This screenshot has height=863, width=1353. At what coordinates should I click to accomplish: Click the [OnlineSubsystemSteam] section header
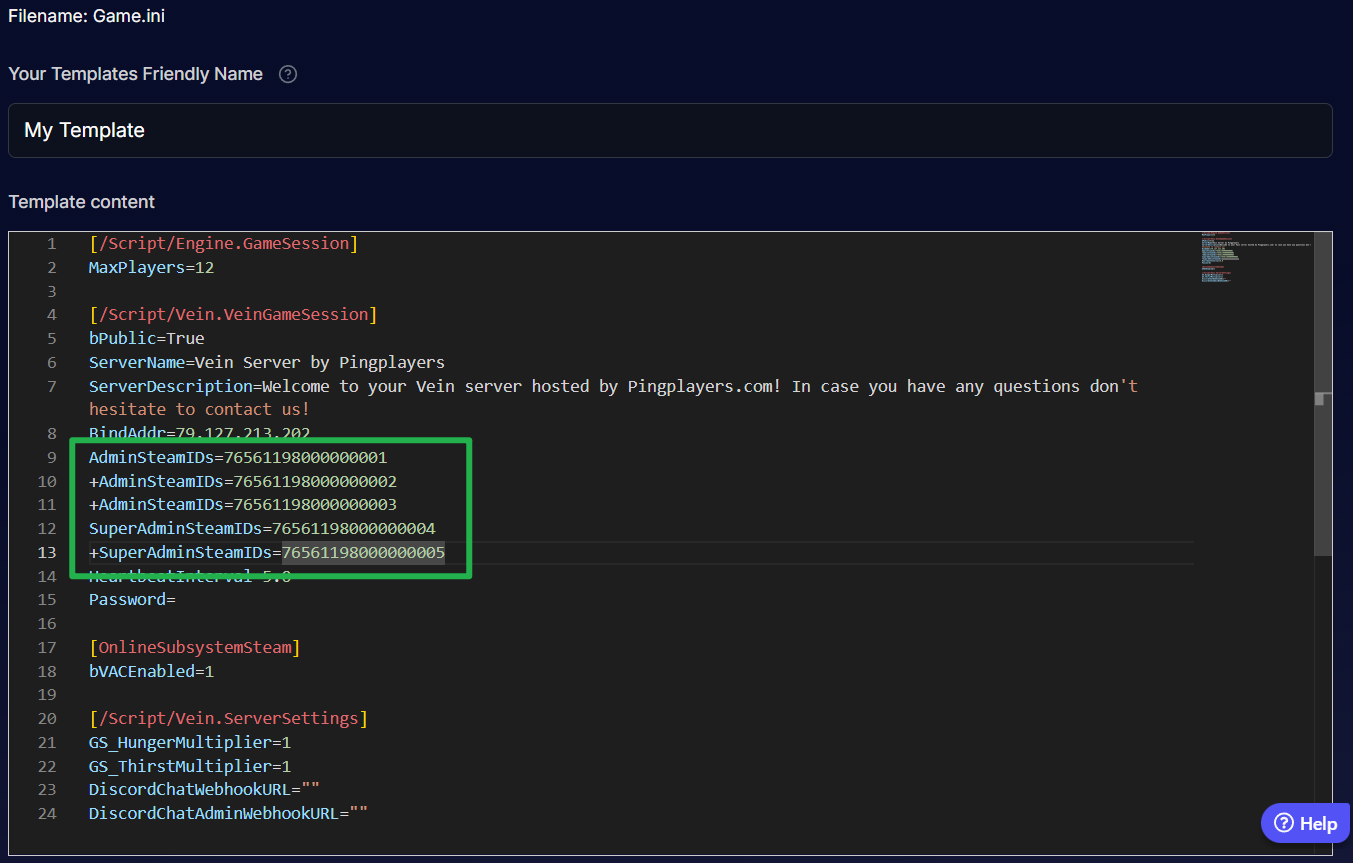(x=194, y=648)
